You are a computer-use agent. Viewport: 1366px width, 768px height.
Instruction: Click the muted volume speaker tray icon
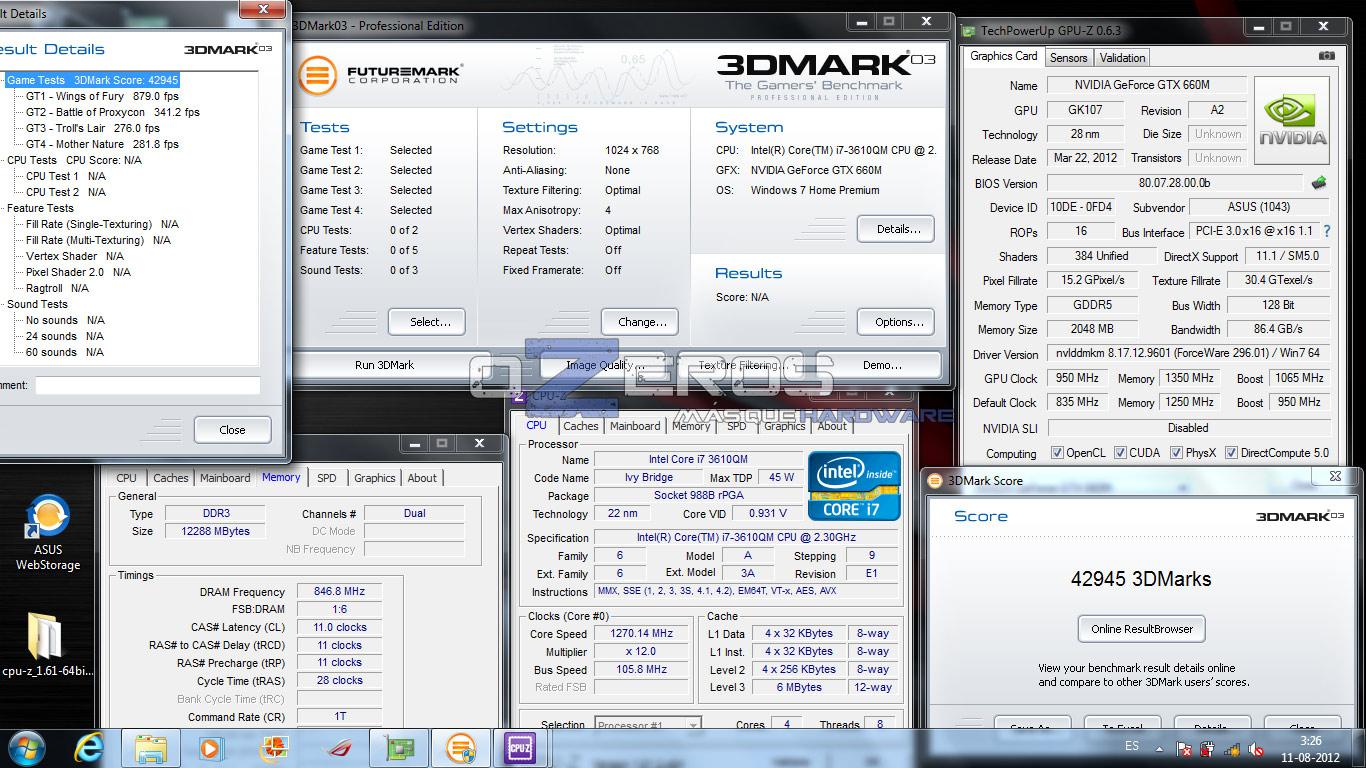pos(1257,748)
